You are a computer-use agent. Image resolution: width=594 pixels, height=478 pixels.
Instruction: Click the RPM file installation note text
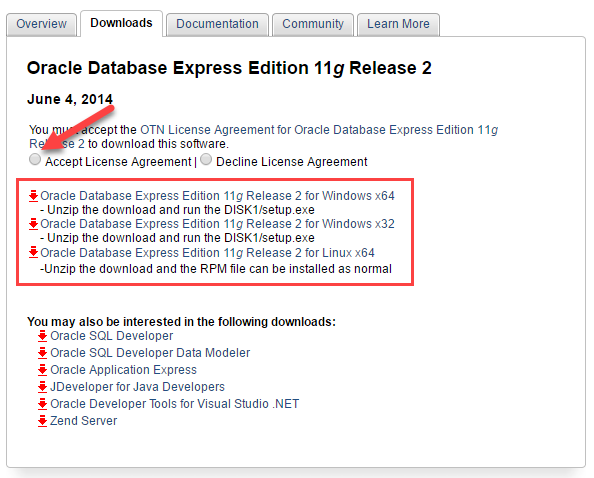click(x=216, y=269)
